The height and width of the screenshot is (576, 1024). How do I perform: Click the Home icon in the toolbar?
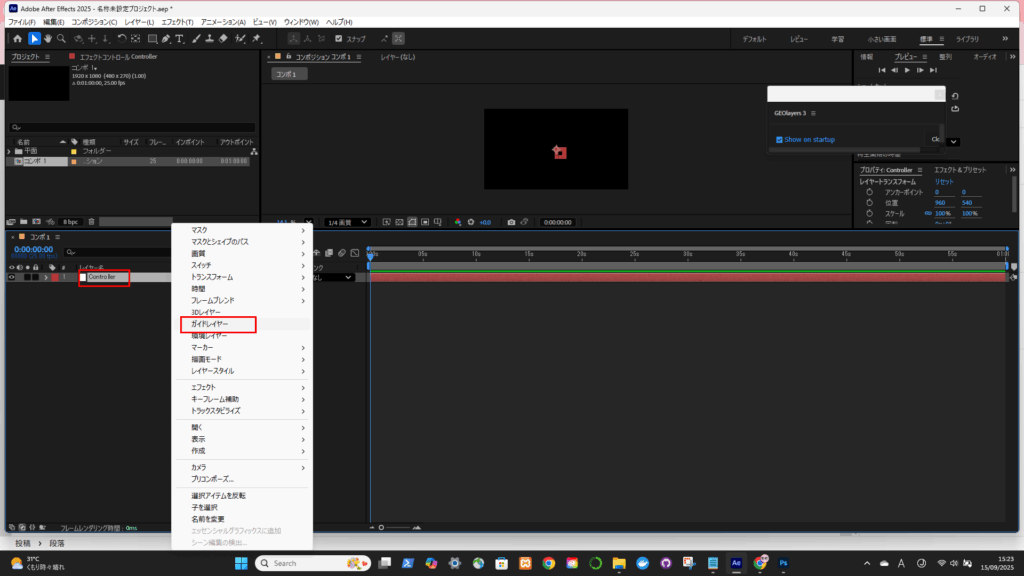coord(17,38)
